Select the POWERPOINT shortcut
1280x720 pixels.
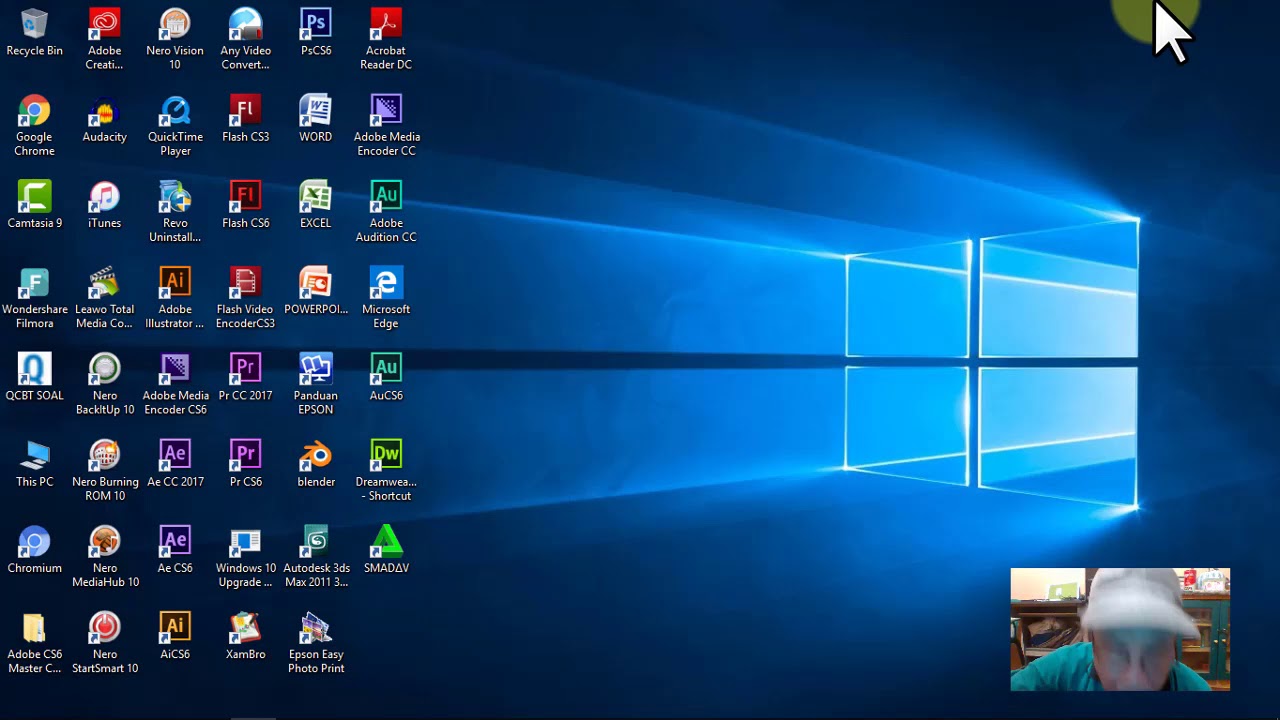[316, 282]
